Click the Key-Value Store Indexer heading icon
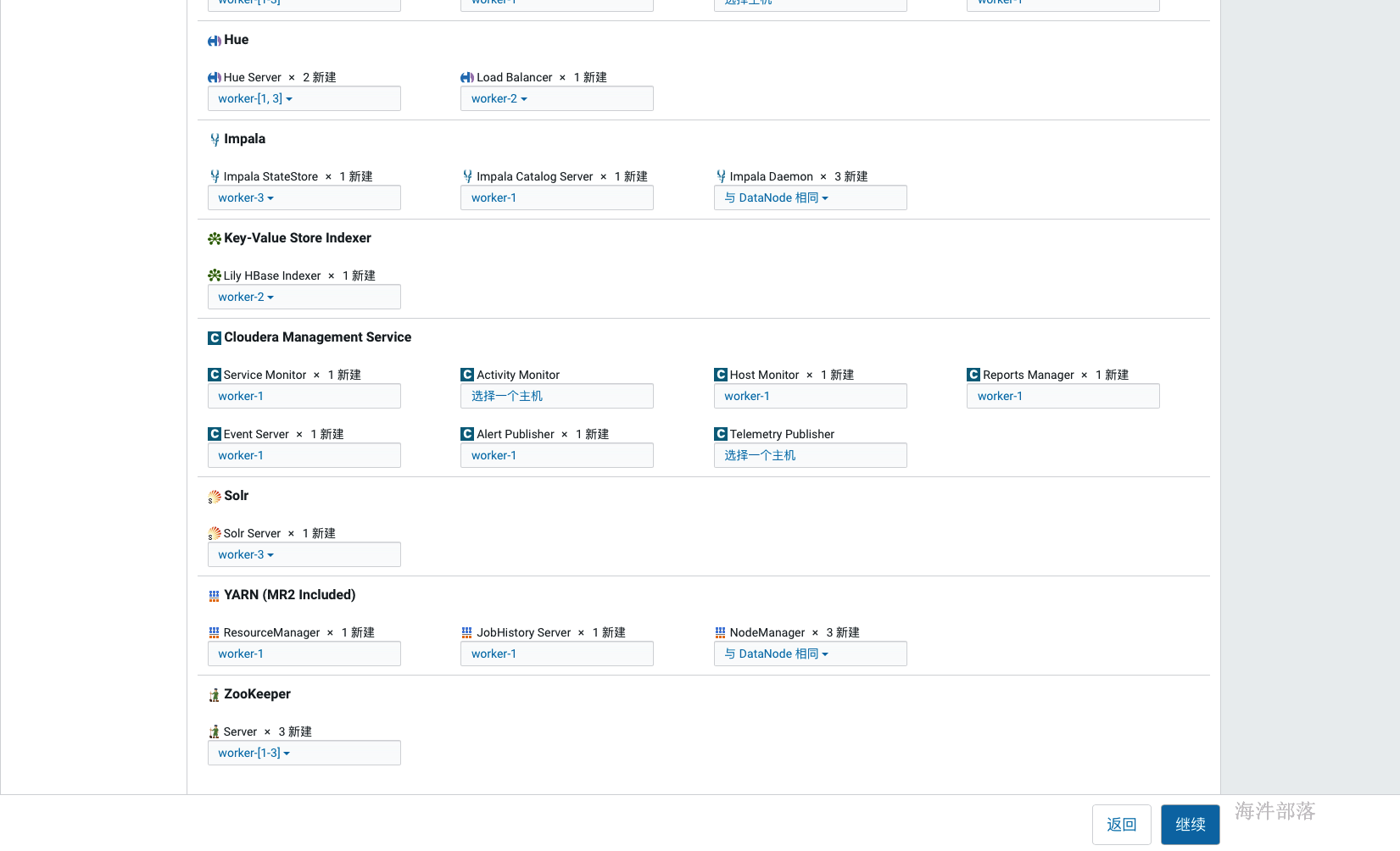 coord(215,239)
